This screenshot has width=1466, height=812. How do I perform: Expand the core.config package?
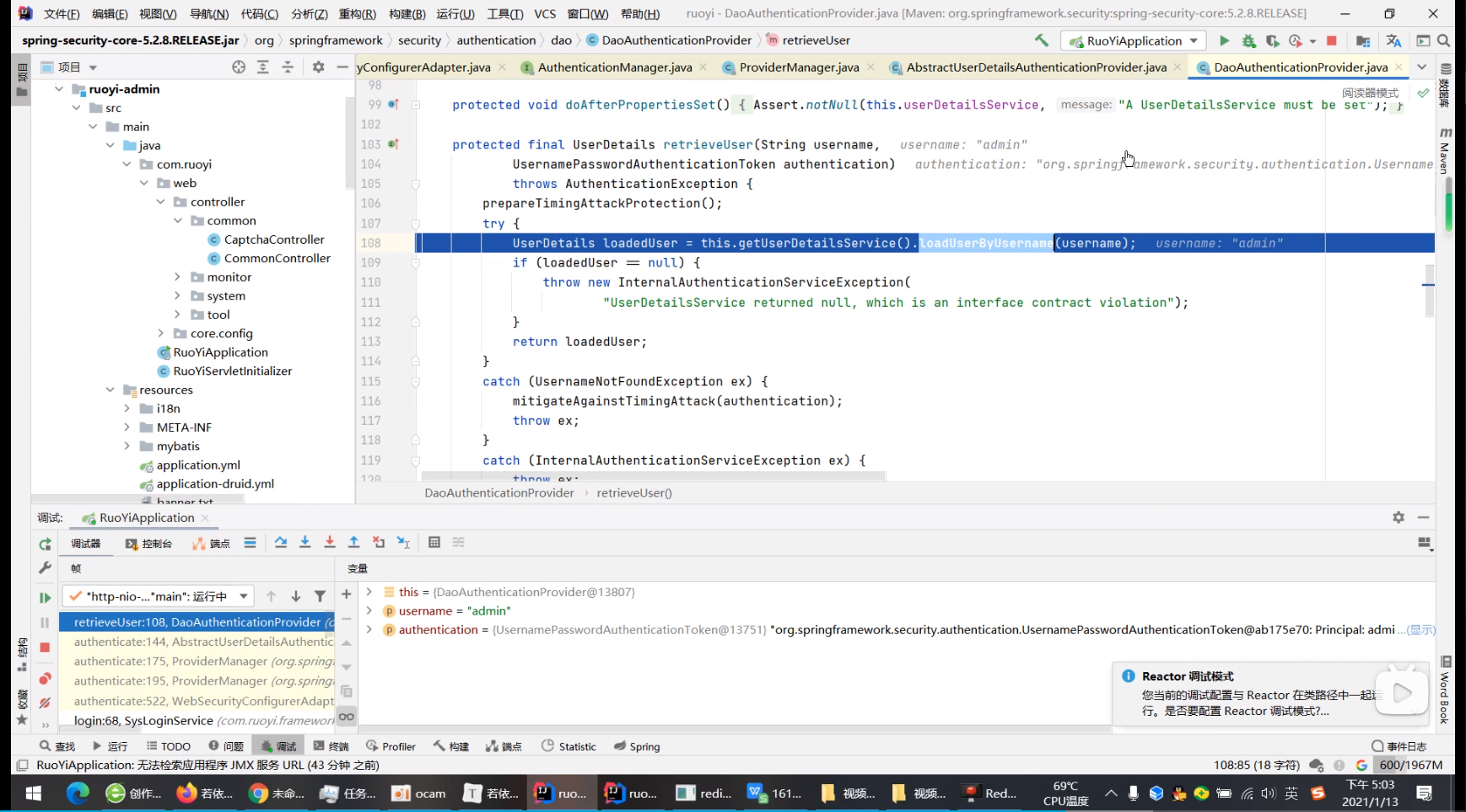click(x=160, y=333)
